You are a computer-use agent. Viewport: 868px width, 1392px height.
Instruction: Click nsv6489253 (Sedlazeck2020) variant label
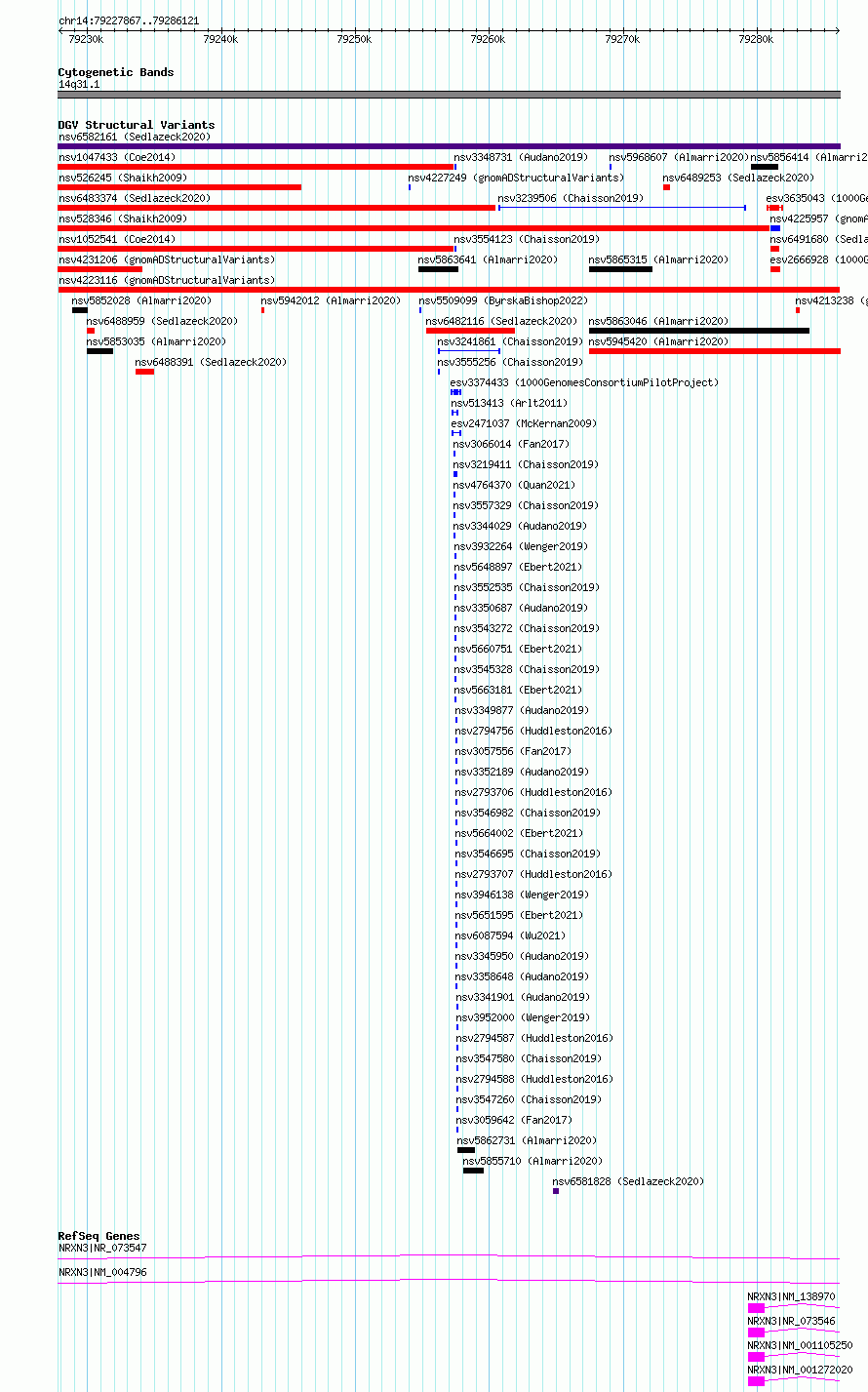point(738,179)
